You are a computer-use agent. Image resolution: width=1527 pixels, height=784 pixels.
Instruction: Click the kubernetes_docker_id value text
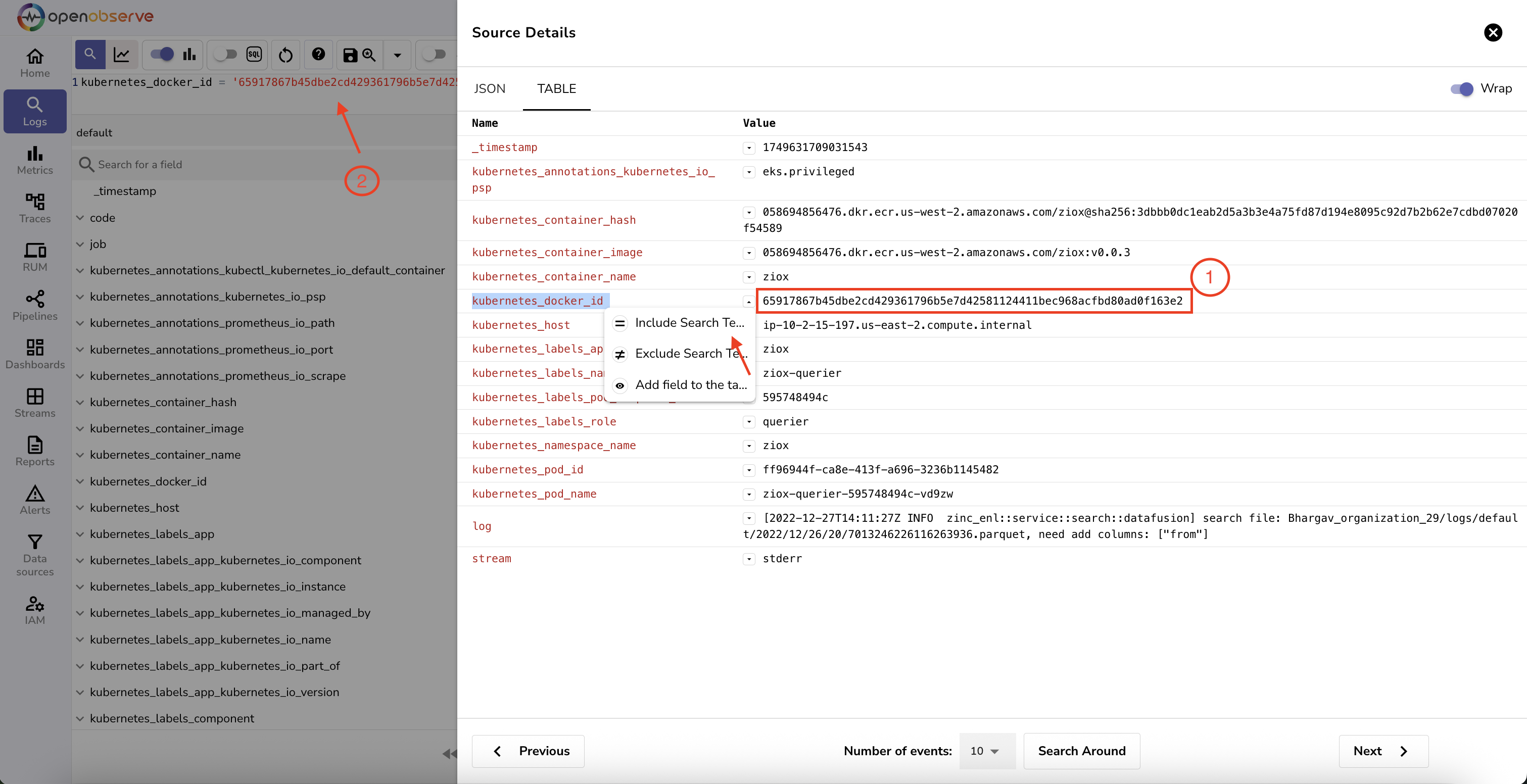(x=972, y=301)
